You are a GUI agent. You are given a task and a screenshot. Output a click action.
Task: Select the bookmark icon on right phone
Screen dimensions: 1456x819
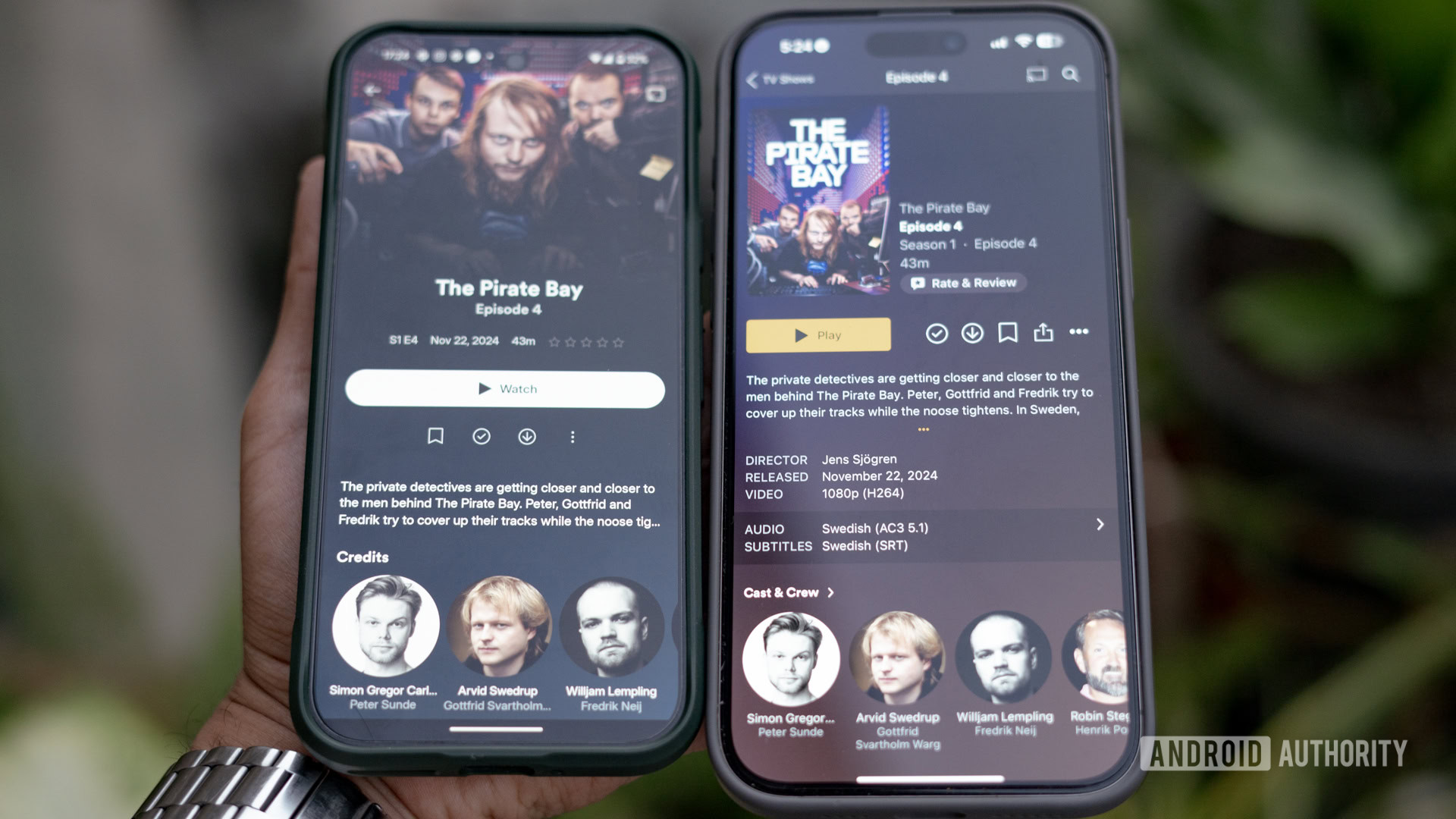pyautogui.click(x=1009, y=334)
